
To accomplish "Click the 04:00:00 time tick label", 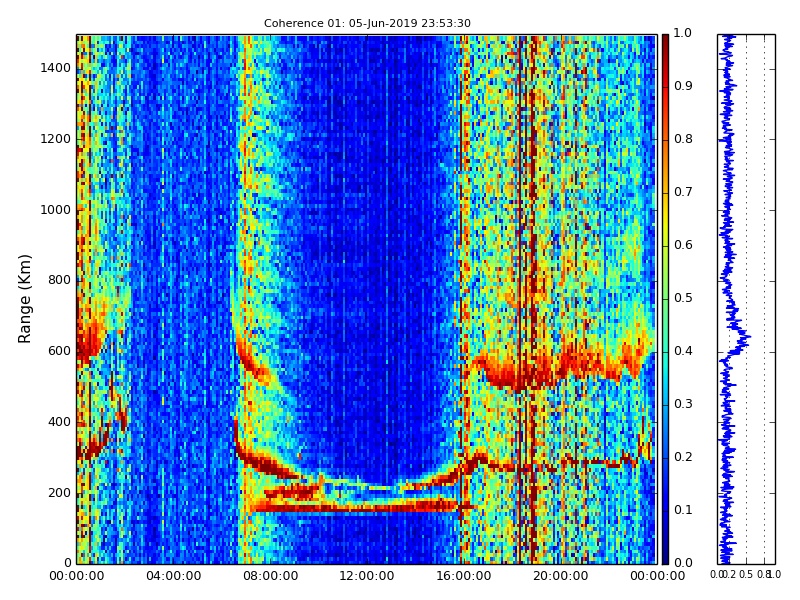I will point(173,576).
